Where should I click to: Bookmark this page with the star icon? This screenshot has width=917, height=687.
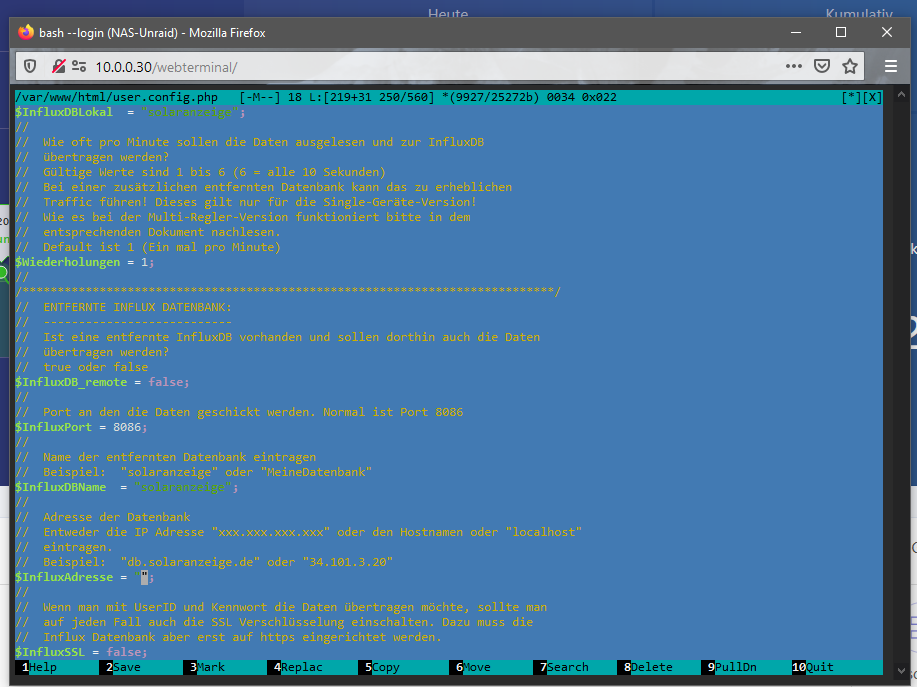pyautogui.click(x=850, y=67)
